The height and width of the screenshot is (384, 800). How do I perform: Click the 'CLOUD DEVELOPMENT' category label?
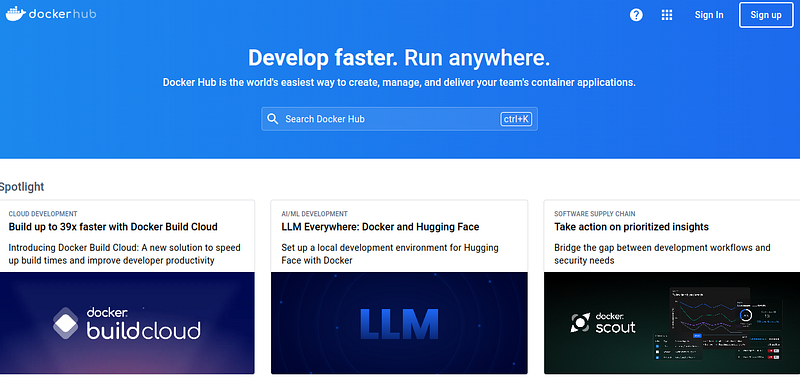(x=43, y=214)
